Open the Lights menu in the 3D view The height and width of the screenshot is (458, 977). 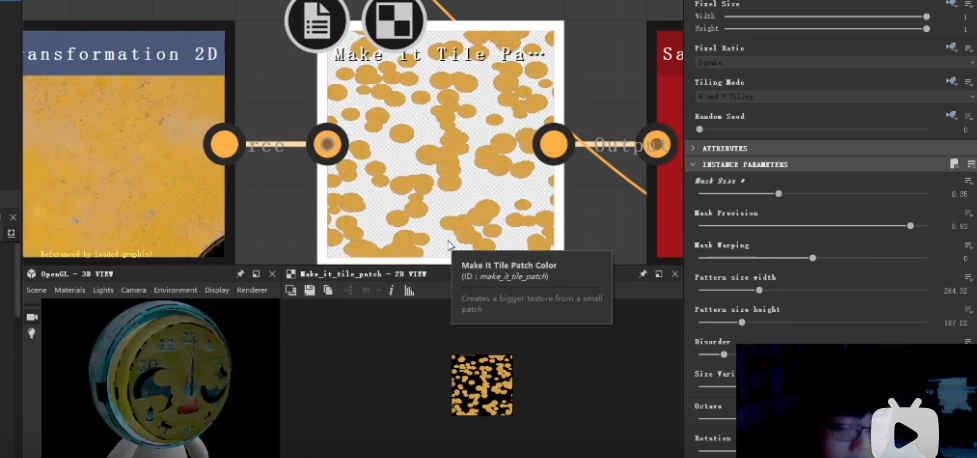pos(103,290)
